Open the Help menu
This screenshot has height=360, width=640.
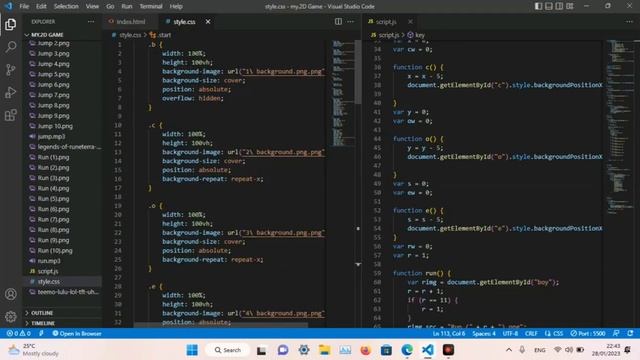coord(176,6)
